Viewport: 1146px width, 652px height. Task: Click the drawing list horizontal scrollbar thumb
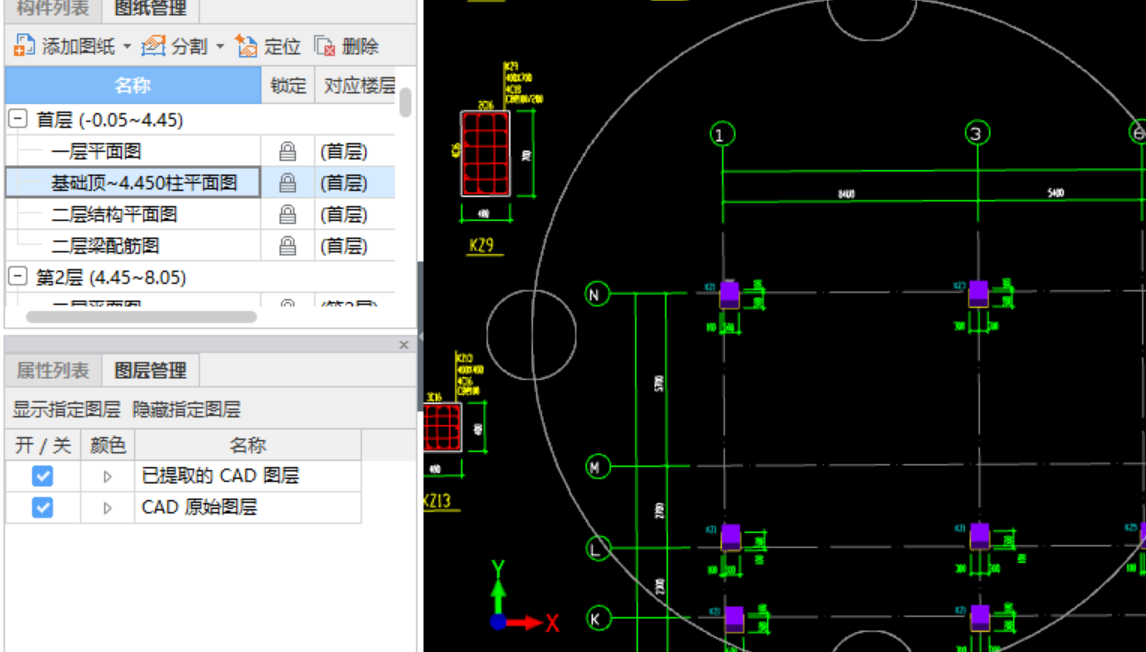(141, 317)
